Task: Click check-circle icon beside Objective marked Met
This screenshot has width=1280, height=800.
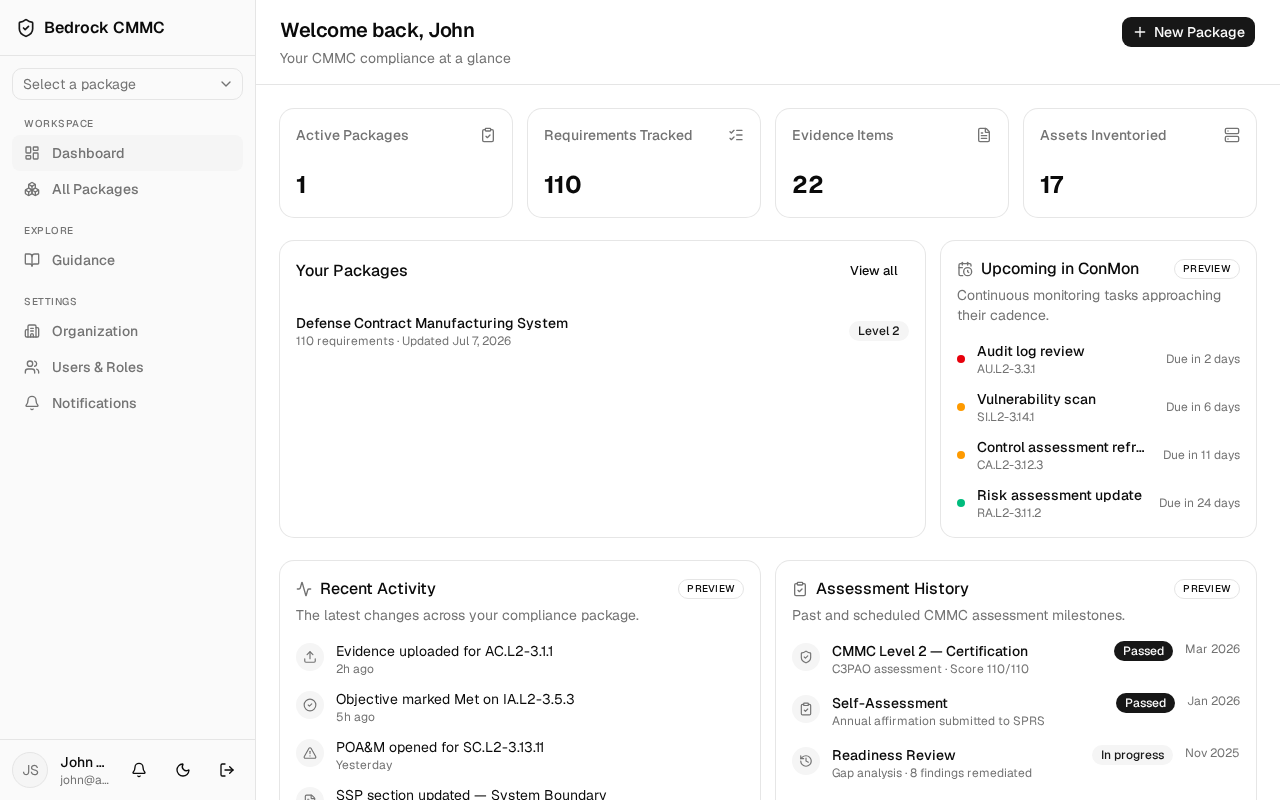Action: click(310, 705)
